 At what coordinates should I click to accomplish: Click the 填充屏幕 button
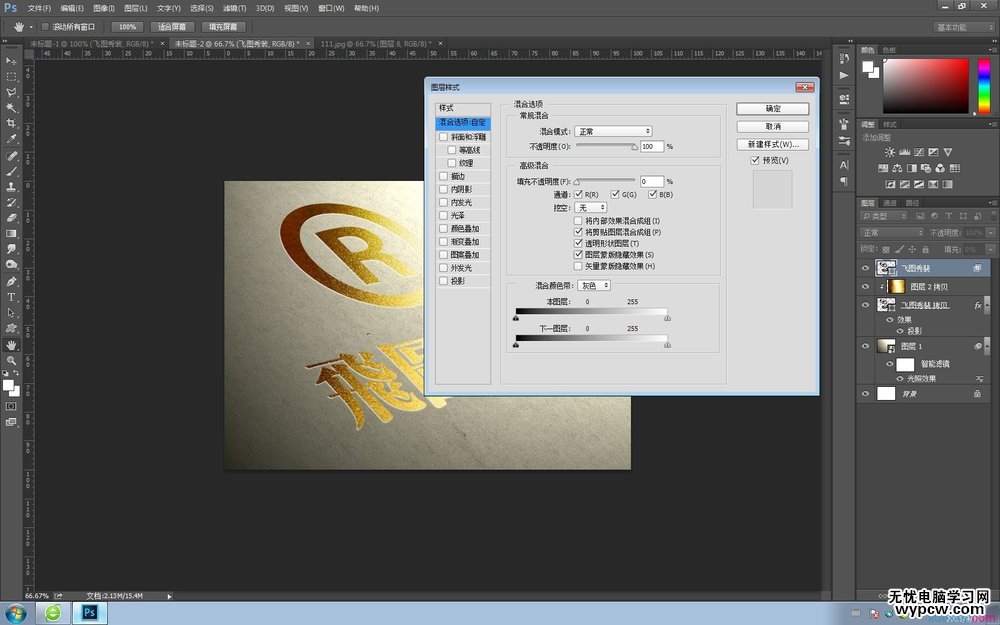coord(223,27)
